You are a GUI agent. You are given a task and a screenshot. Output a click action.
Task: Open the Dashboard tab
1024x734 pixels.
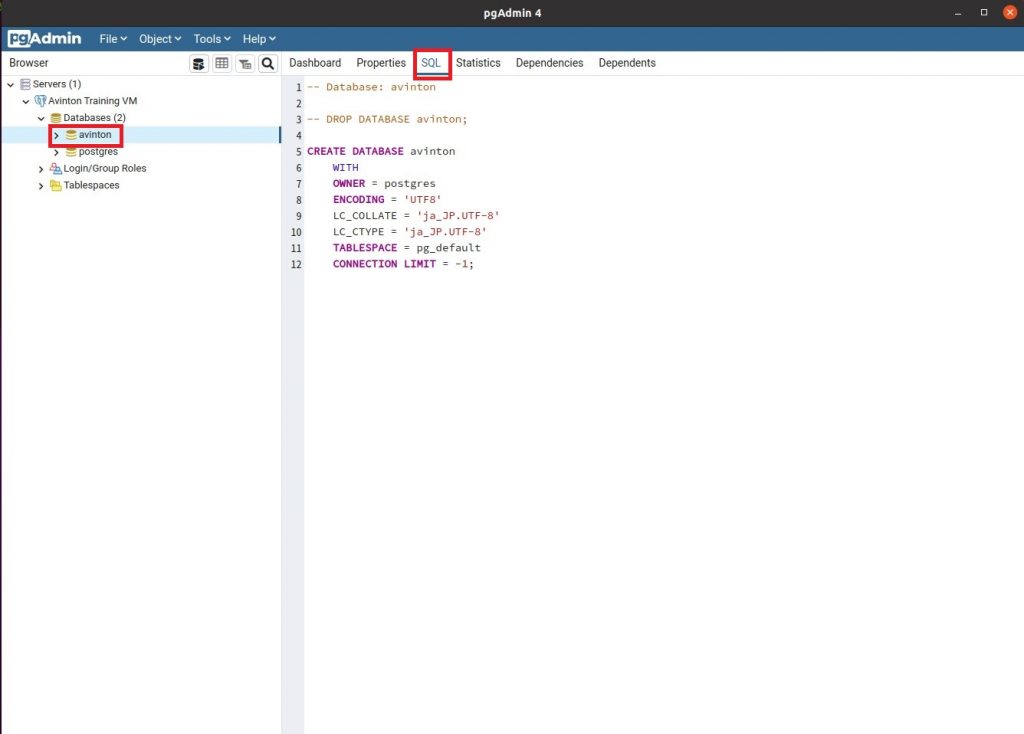pyautogui.click(x=315, y=62)
